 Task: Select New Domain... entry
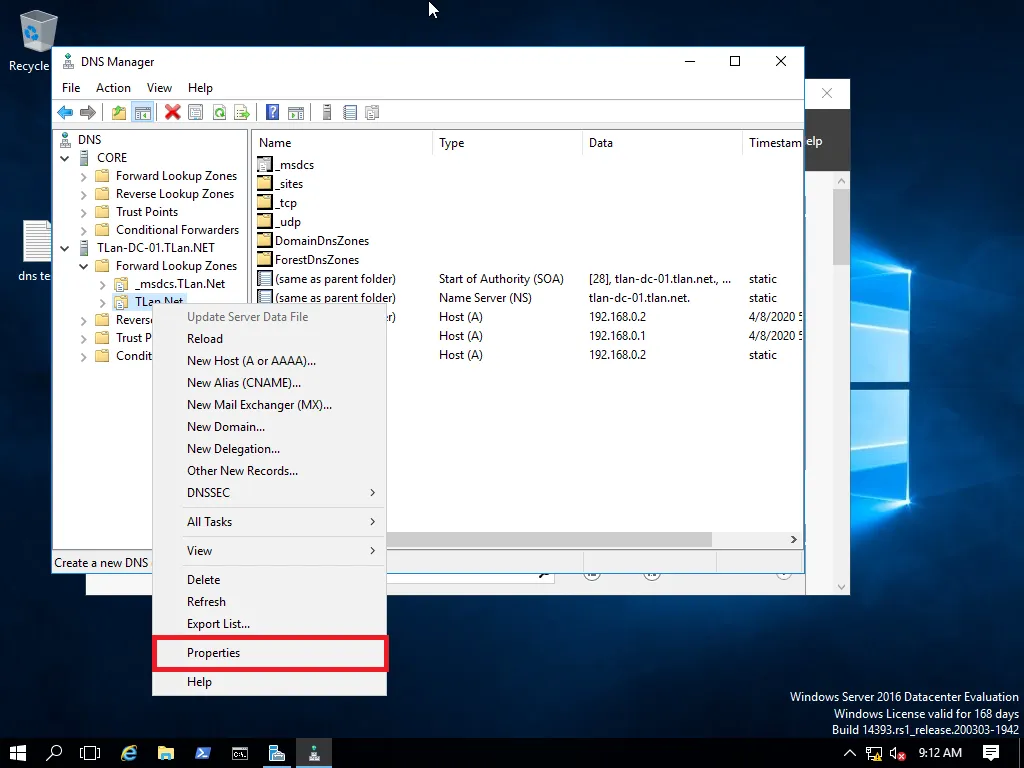tap(270, 426)
